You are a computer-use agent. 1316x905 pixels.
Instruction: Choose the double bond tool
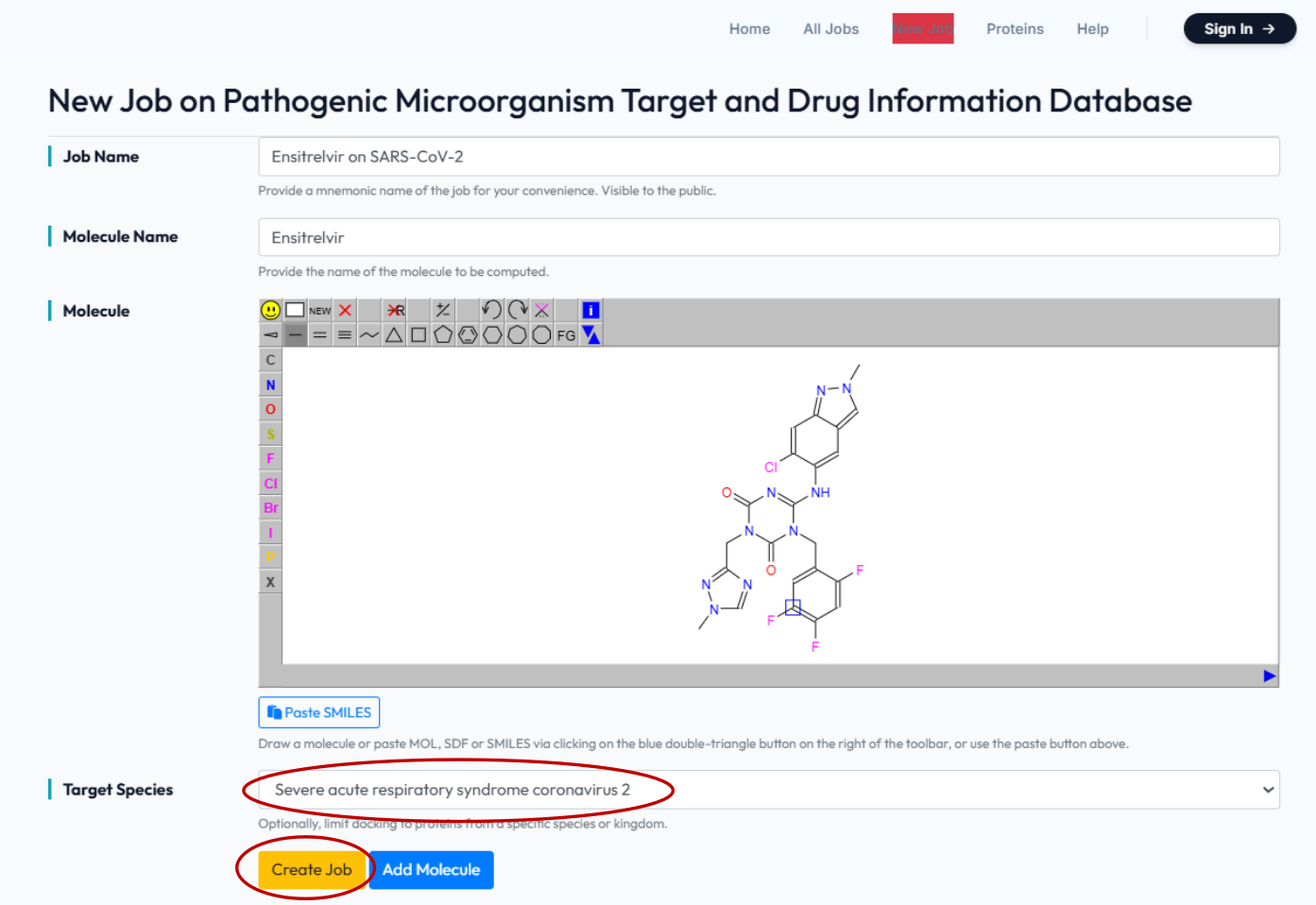tap(320, 334)
